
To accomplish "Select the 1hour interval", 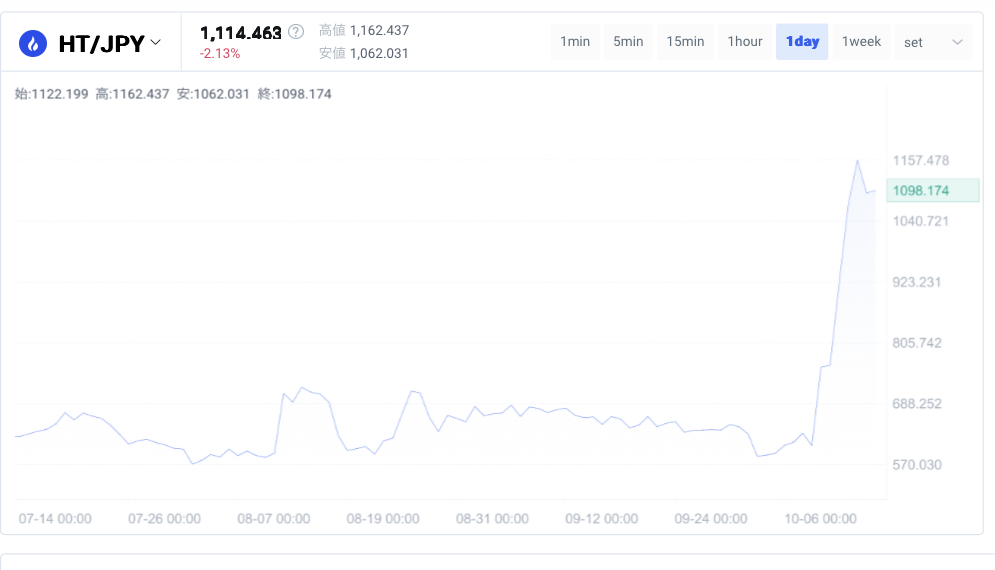I will click(745, 42).
